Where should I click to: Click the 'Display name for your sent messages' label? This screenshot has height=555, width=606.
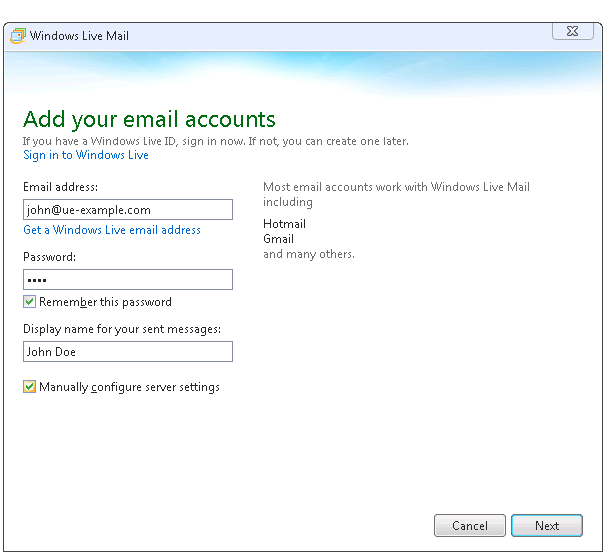click(121, 329)
